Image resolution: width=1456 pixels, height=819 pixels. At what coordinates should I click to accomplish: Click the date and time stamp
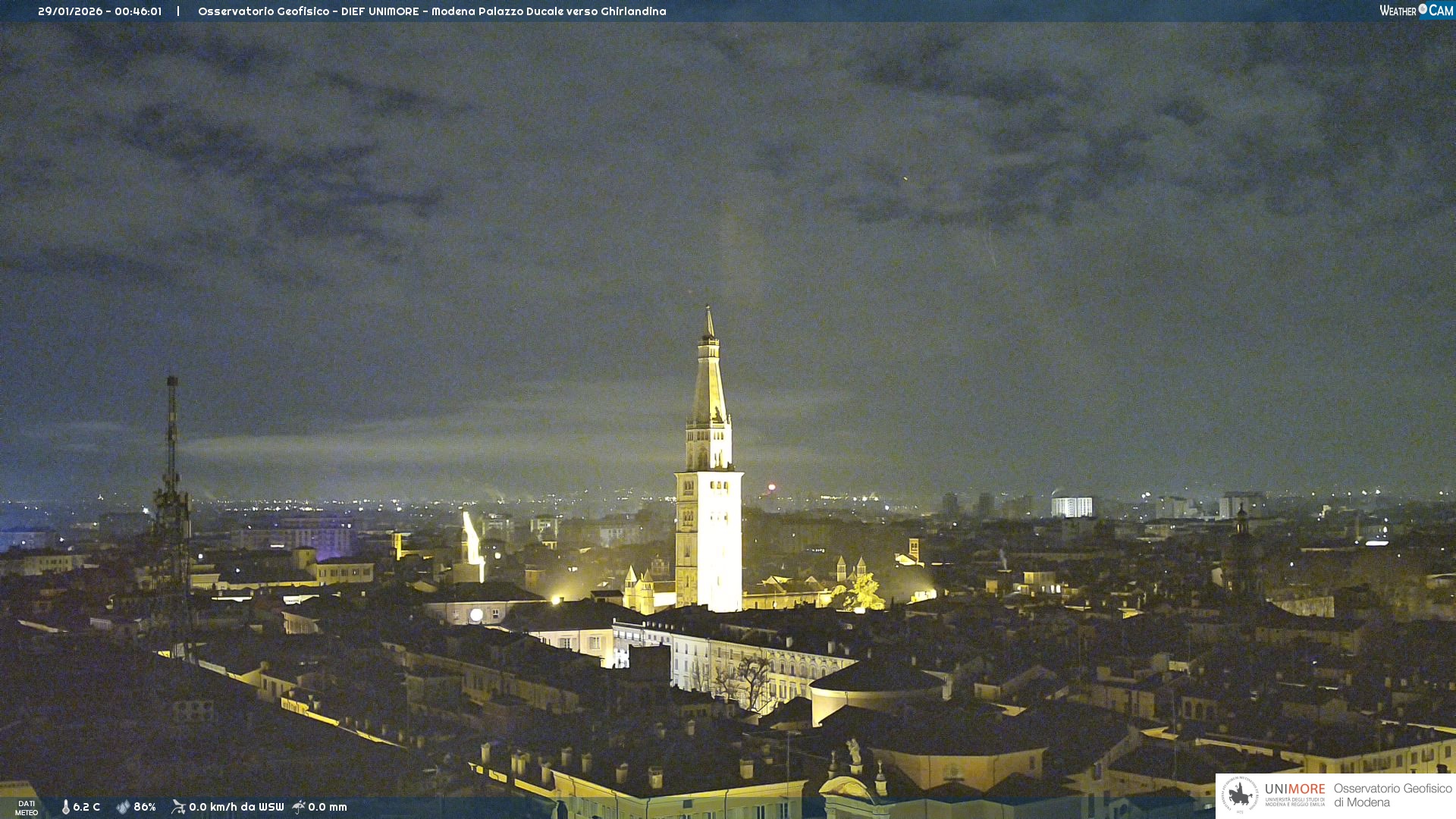(99, 11)
